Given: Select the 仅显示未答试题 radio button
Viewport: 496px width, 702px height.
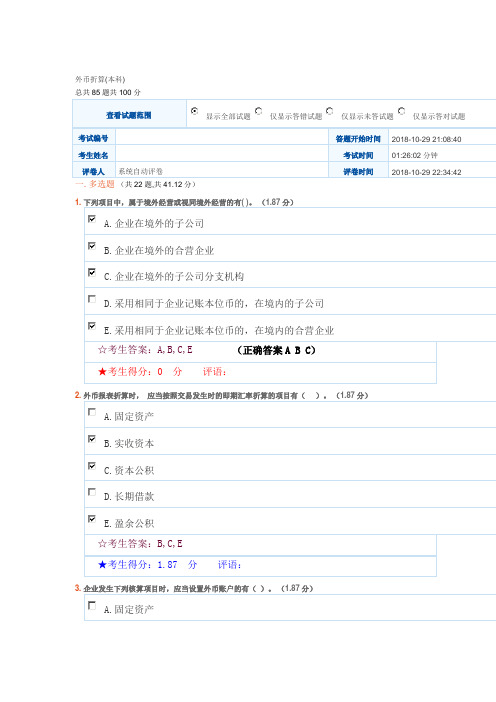Looking at the screenshot, I should tap(330, 111).
